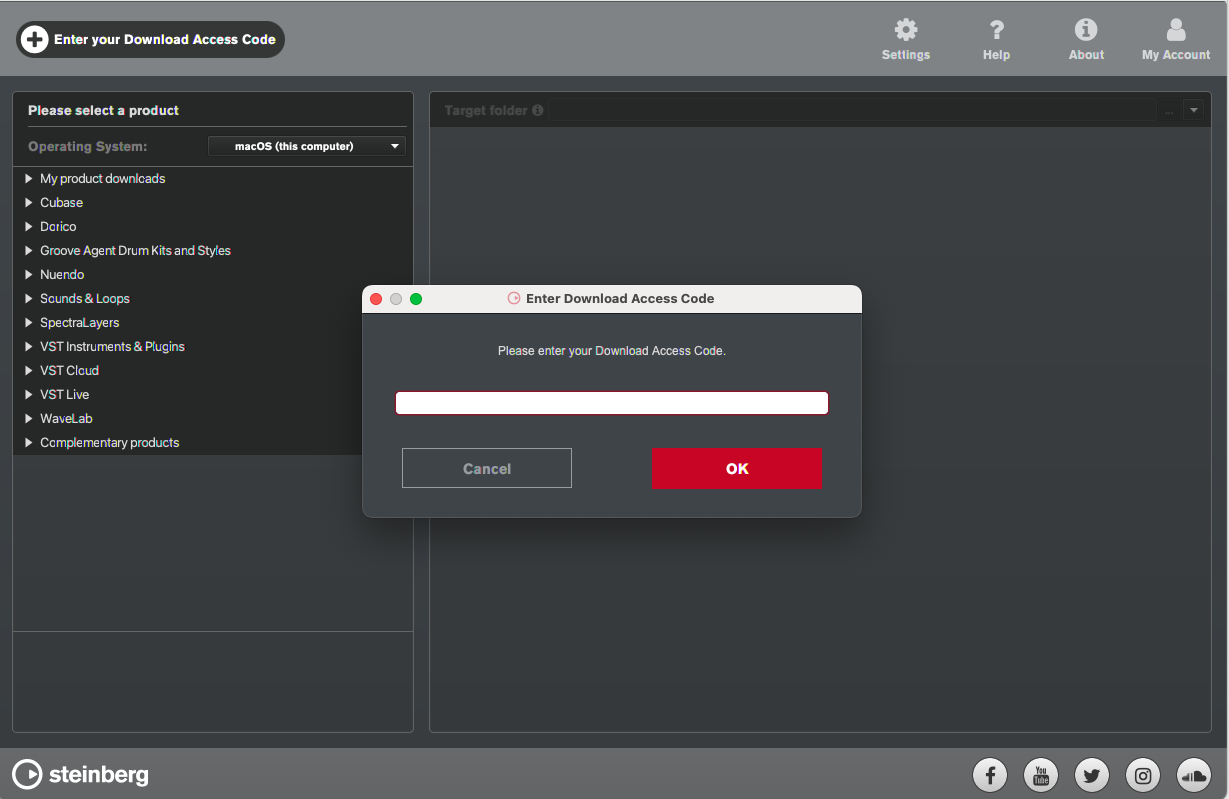Expand the Dorico product category

pos(29,227)
